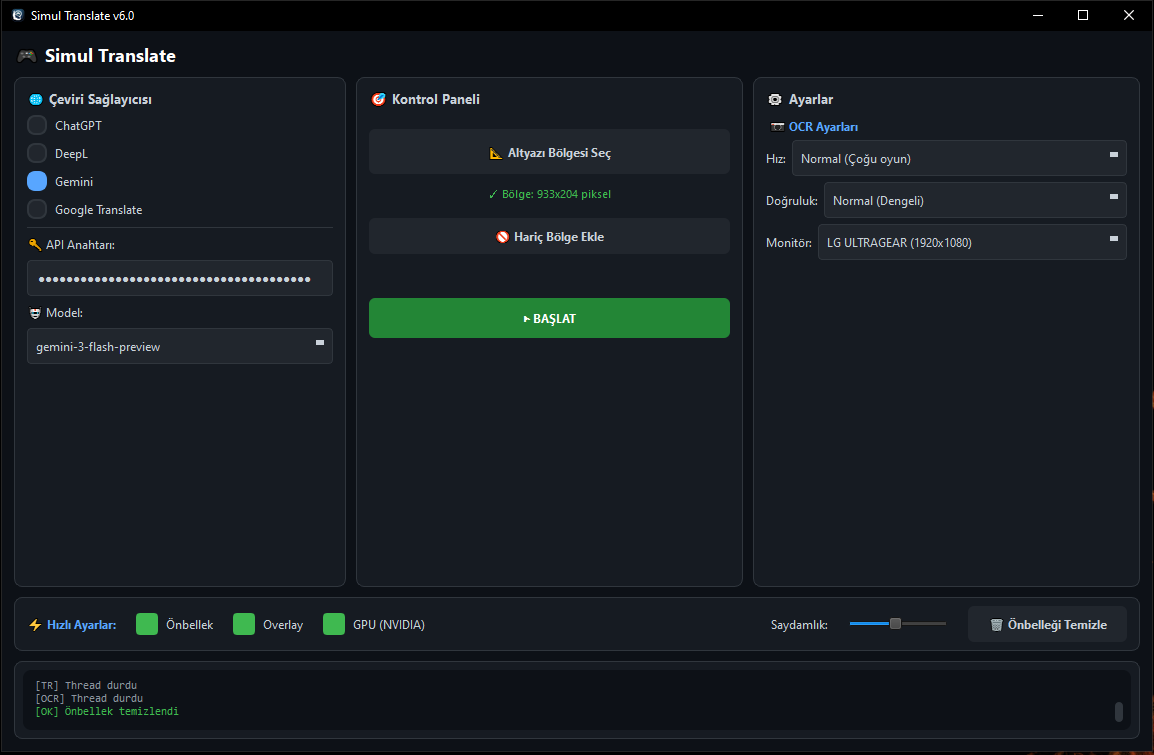Click the target icon beside Kontrol Paneli
This screenshot has height=755, width=1154.
(378, 100)
